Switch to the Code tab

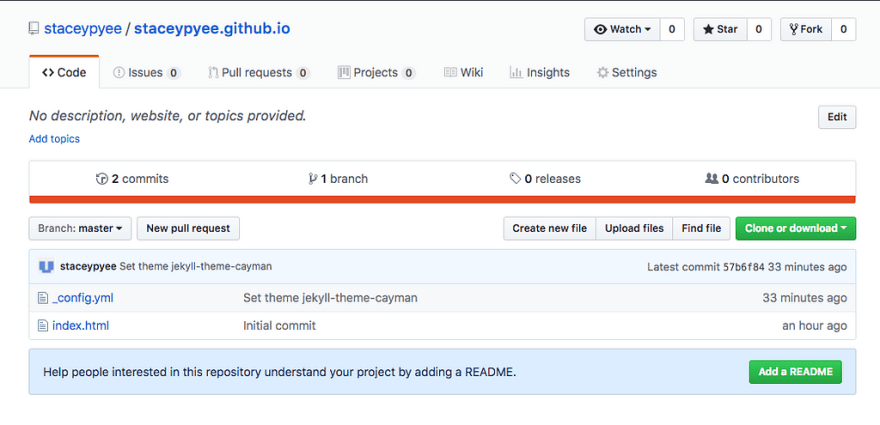coord(64,72)
